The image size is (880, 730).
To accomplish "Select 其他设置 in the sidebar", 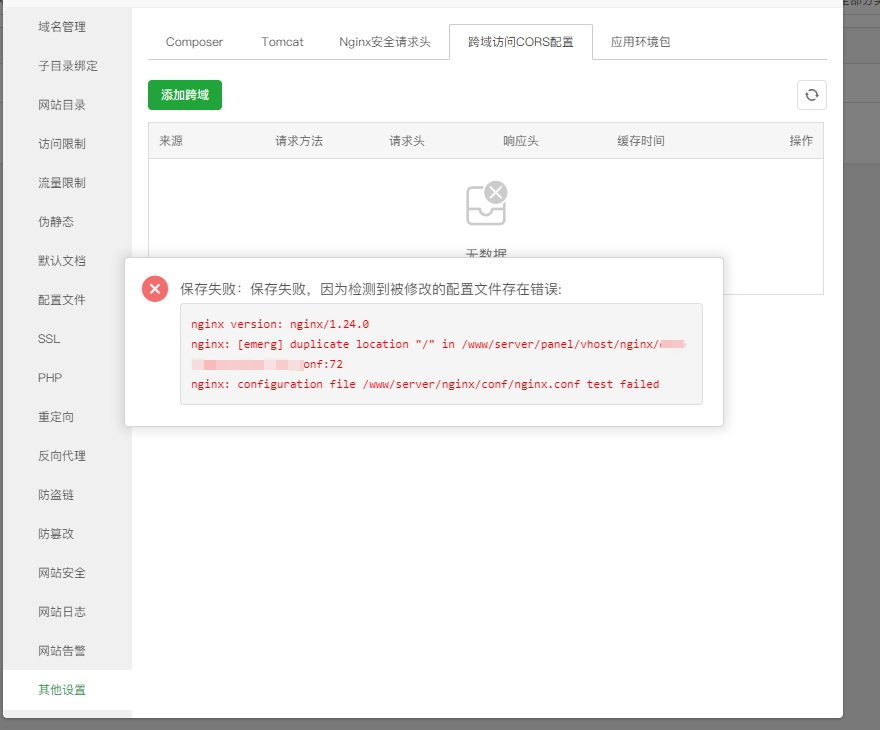I will (62, 690).
